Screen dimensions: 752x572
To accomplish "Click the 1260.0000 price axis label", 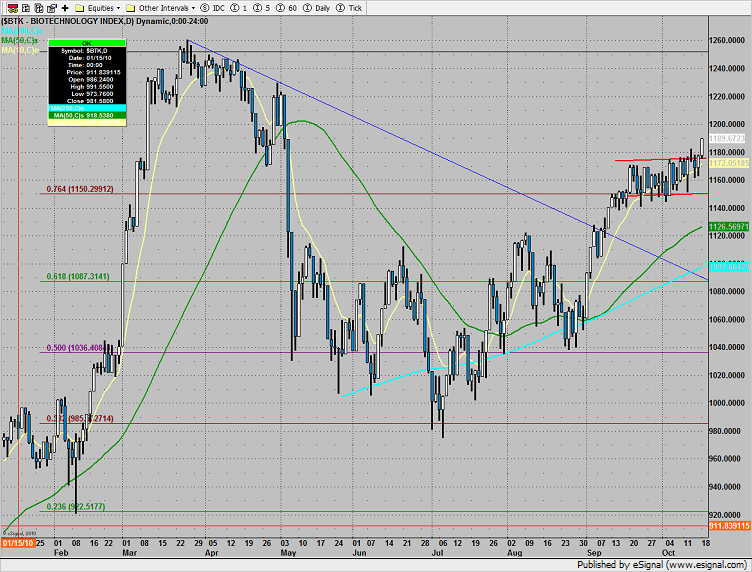I will click(x=727, y=40).
